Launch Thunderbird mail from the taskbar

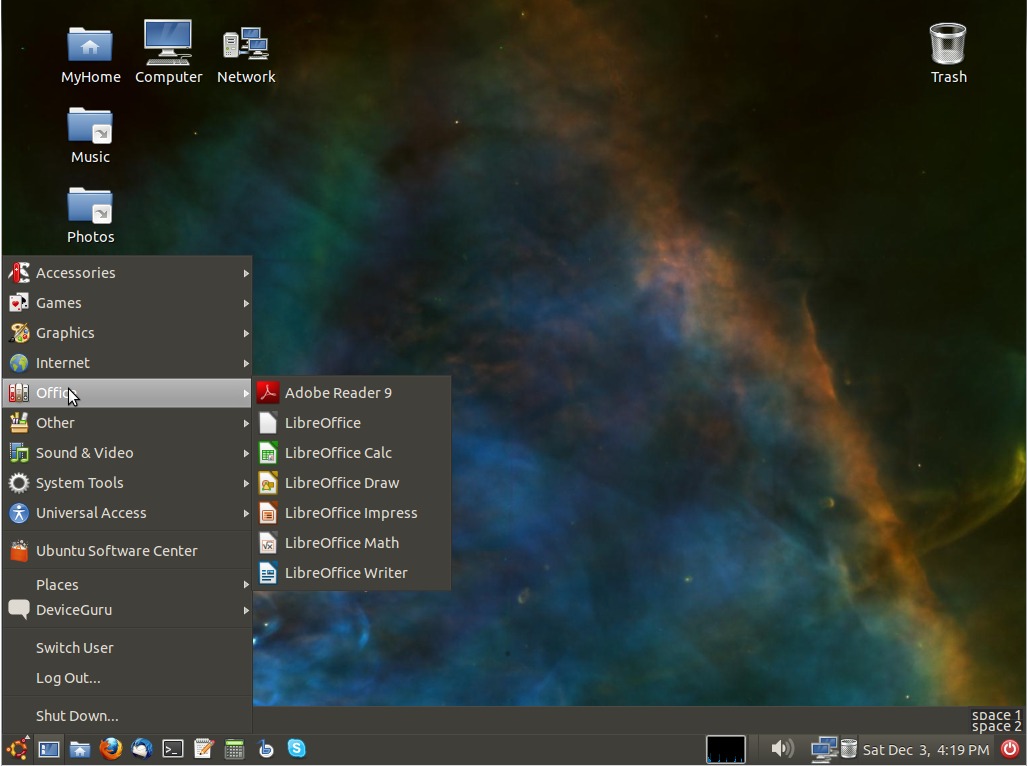142,748
